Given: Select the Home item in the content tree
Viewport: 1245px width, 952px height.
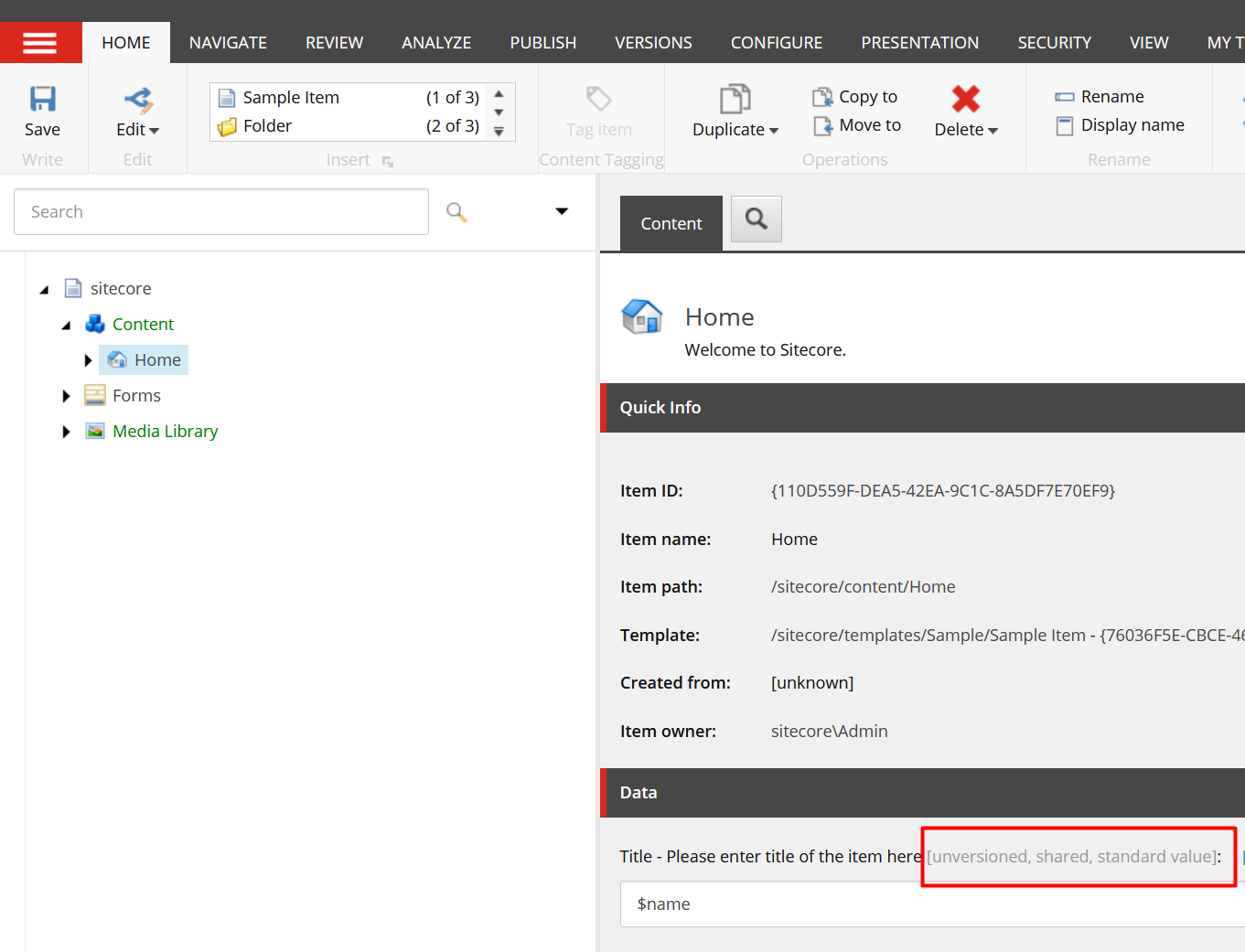Looking at the screenshot, I should 156,359.
